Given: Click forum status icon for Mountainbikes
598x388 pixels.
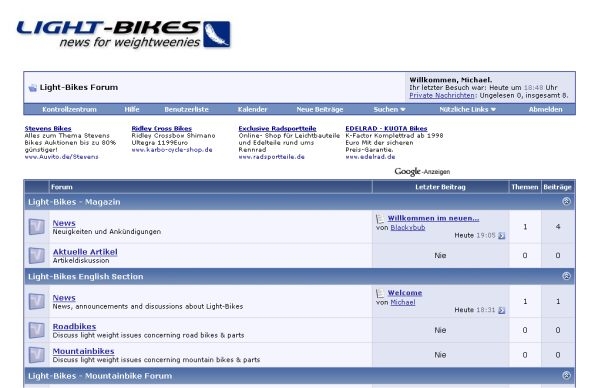Looking at the screenshot, I should [37, 355].
